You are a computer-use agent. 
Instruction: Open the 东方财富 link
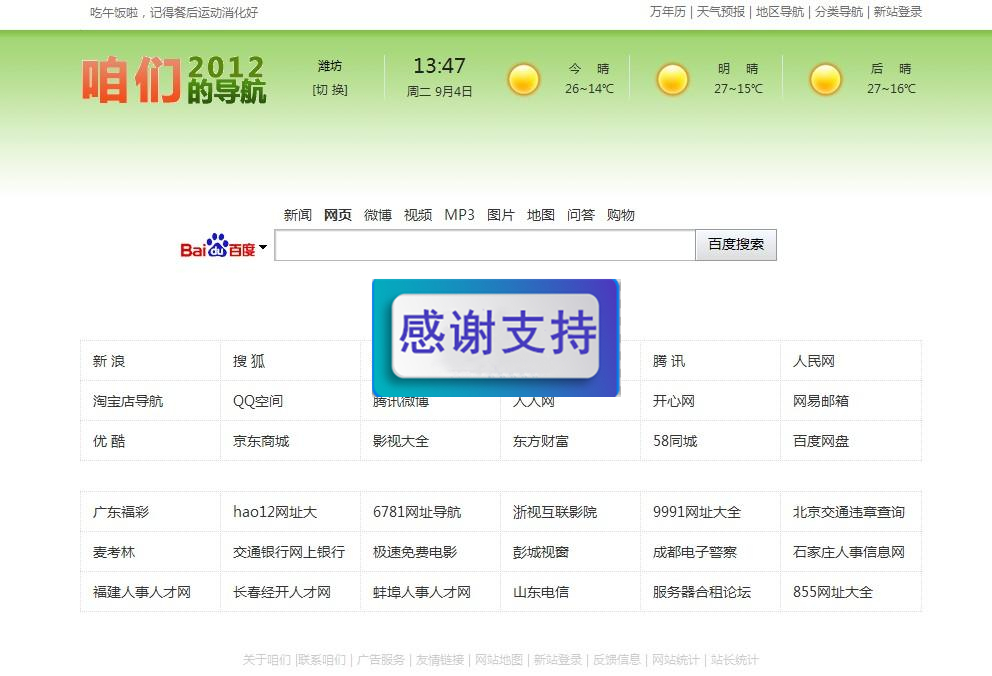[540, 441]
